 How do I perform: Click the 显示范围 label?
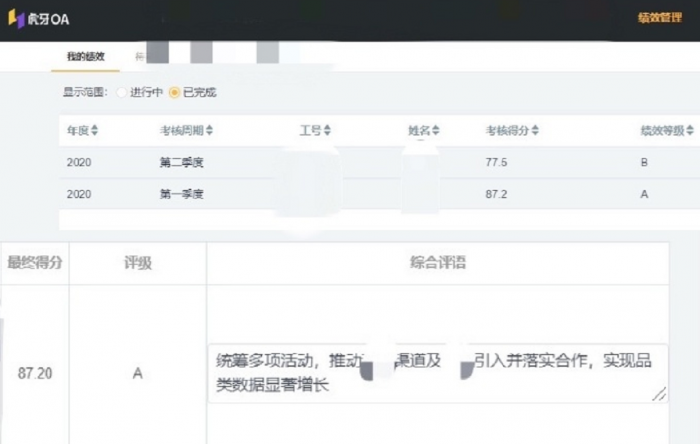pyautogui.click(x=85, y=92)
